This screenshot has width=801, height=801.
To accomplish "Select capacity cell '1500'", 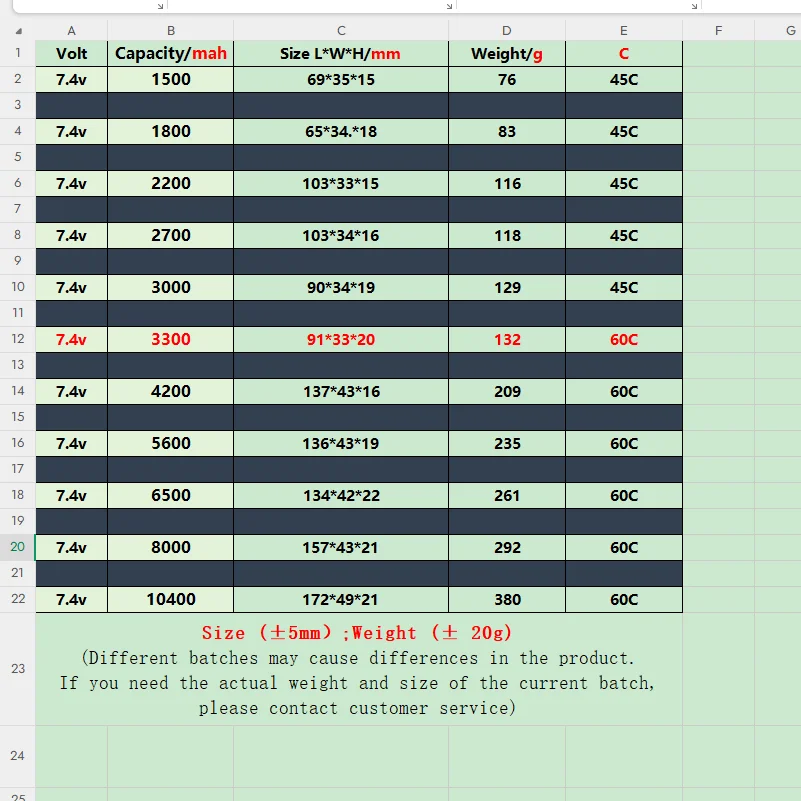I will pos(171,80).
